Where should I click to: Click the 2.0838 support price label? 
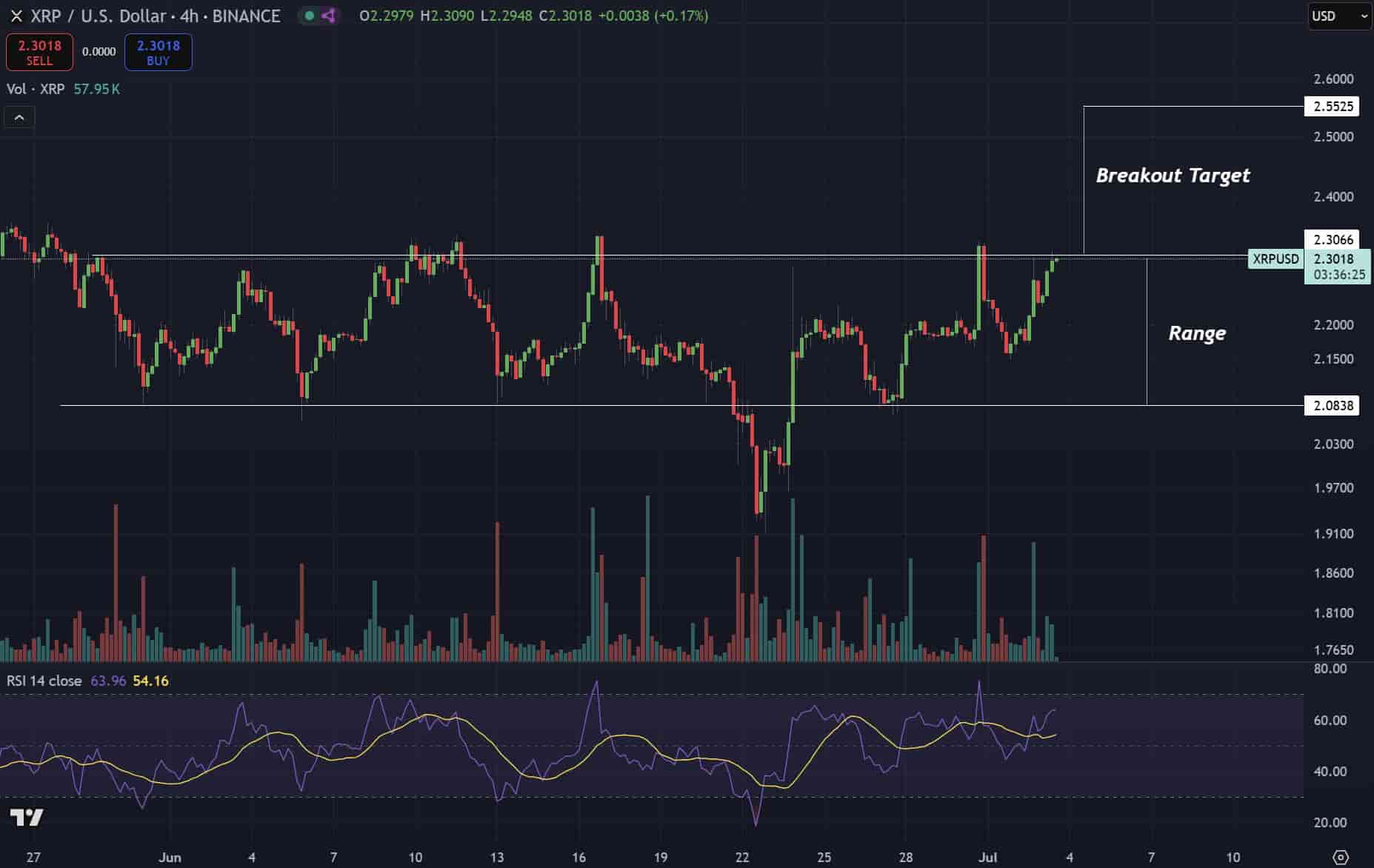(x=1333, y=405)
